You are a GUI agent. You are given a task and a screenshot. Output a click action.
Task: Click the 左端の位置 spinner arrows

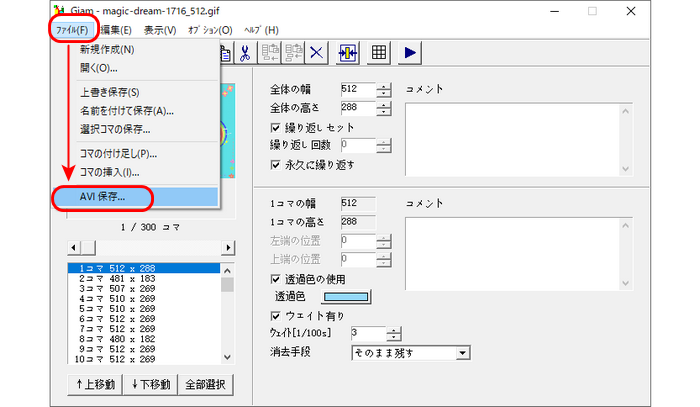pos(383,241)
